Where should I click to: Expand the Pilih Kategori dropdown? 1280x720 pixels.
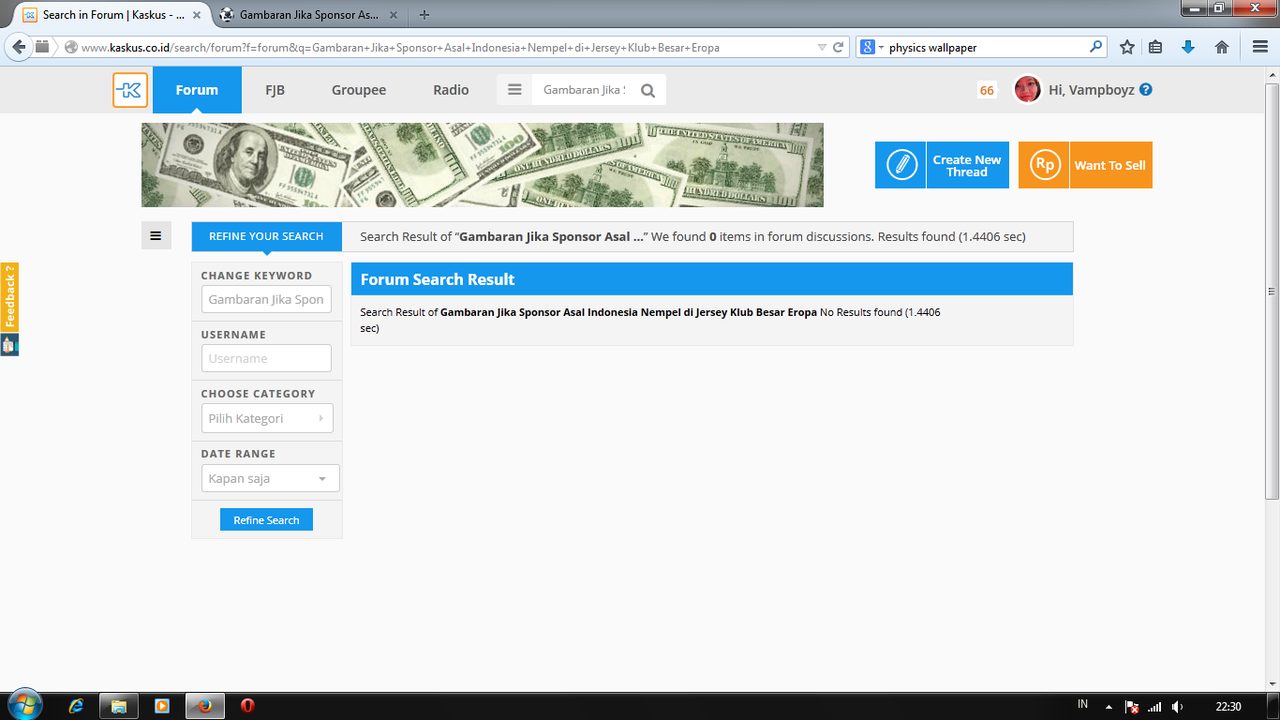(x=267, y=418)
